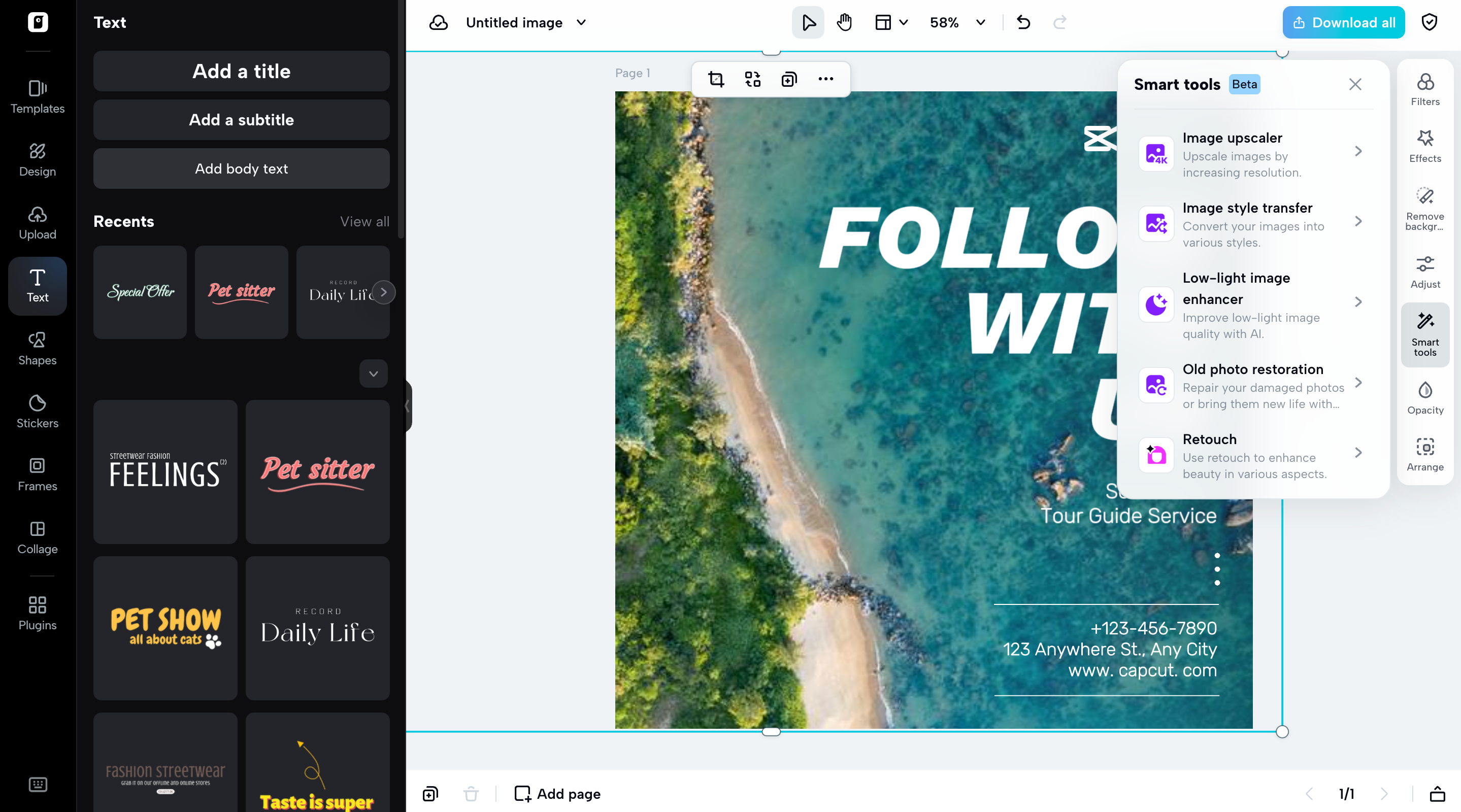Click the replace image icon

pyautogui.click(x=753, y=79)
